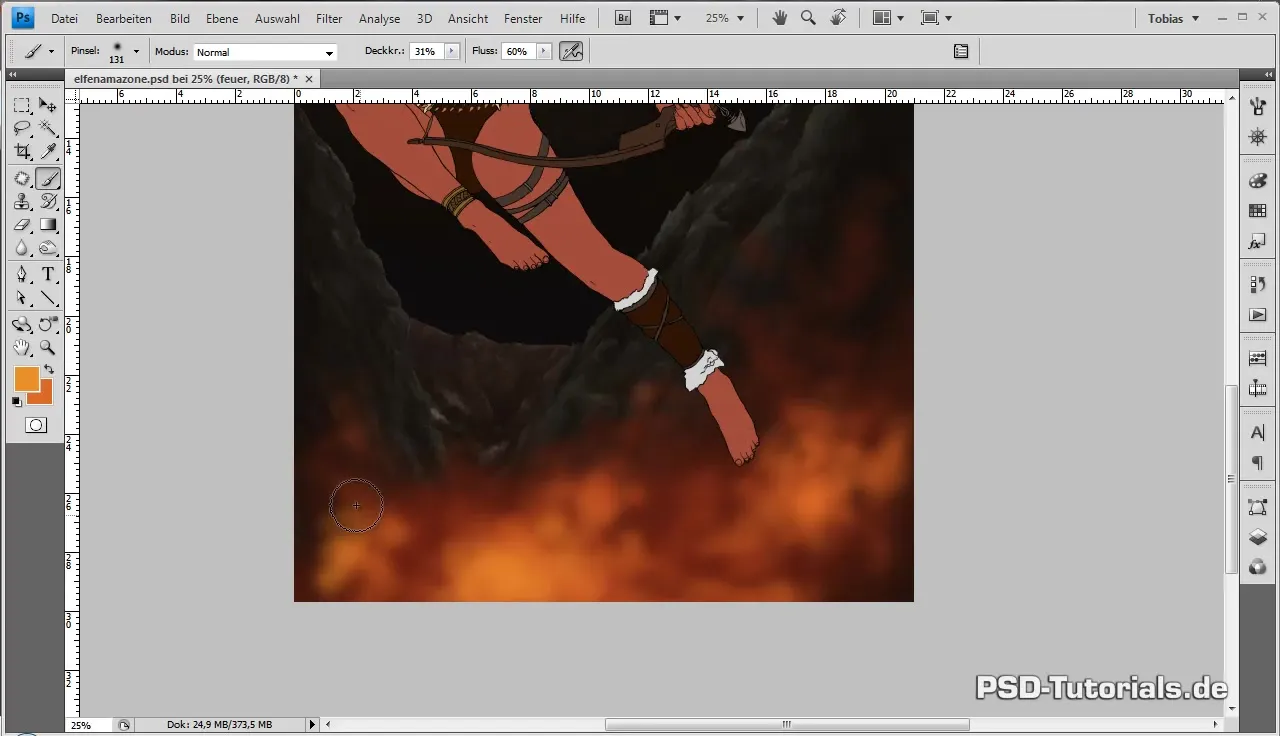Viewport: 1280px width, 736px height.
Task: Select the Spot Healing Brush tool
Action: (x=22, y=179)
